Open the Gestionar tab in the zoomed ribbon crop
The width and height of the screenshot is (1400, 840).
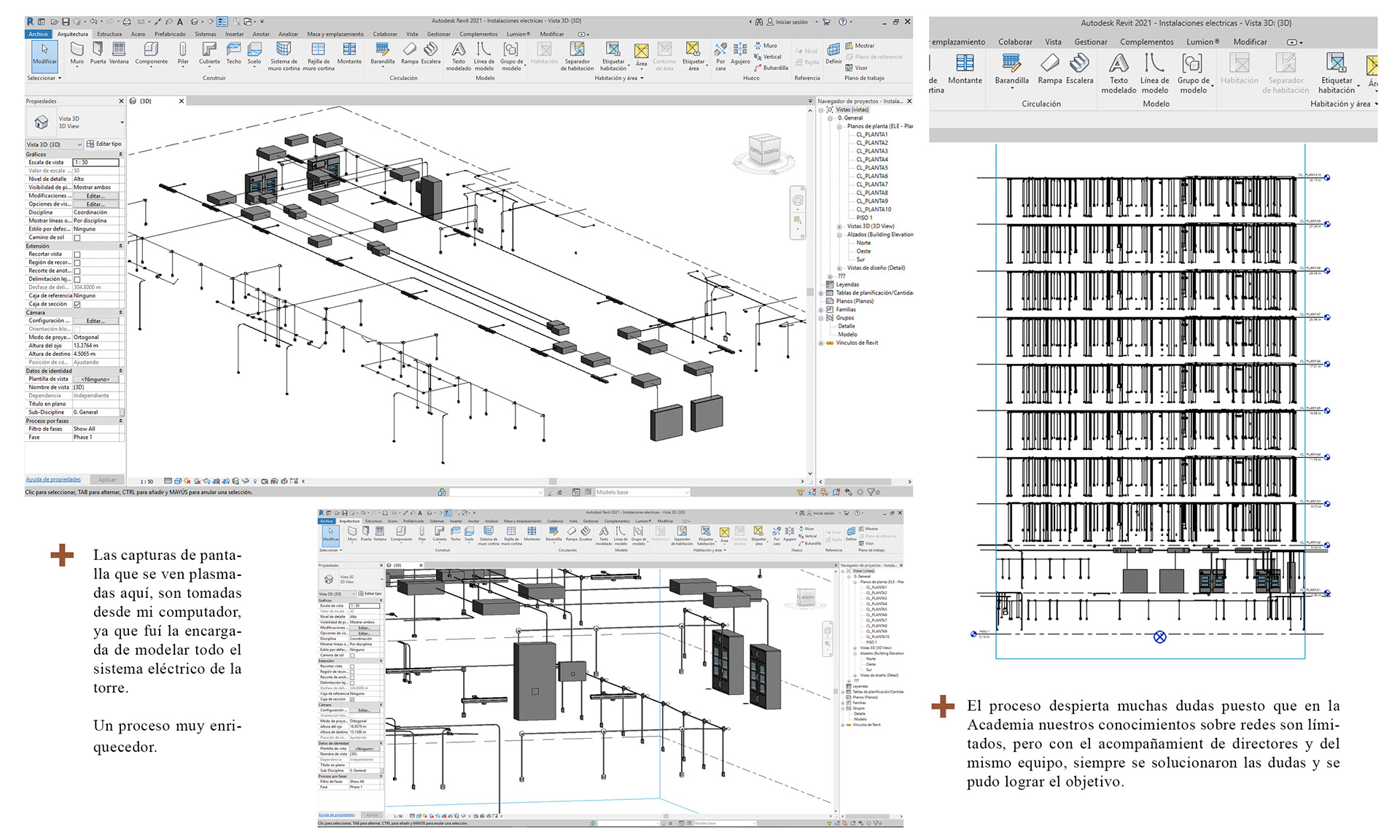1090,42
